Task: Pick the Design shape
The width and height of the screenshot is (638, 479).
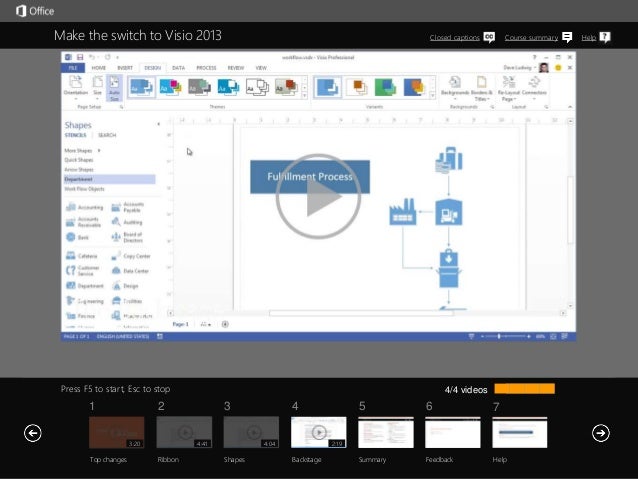Action: pyautogui.click(x=125, y=286)
